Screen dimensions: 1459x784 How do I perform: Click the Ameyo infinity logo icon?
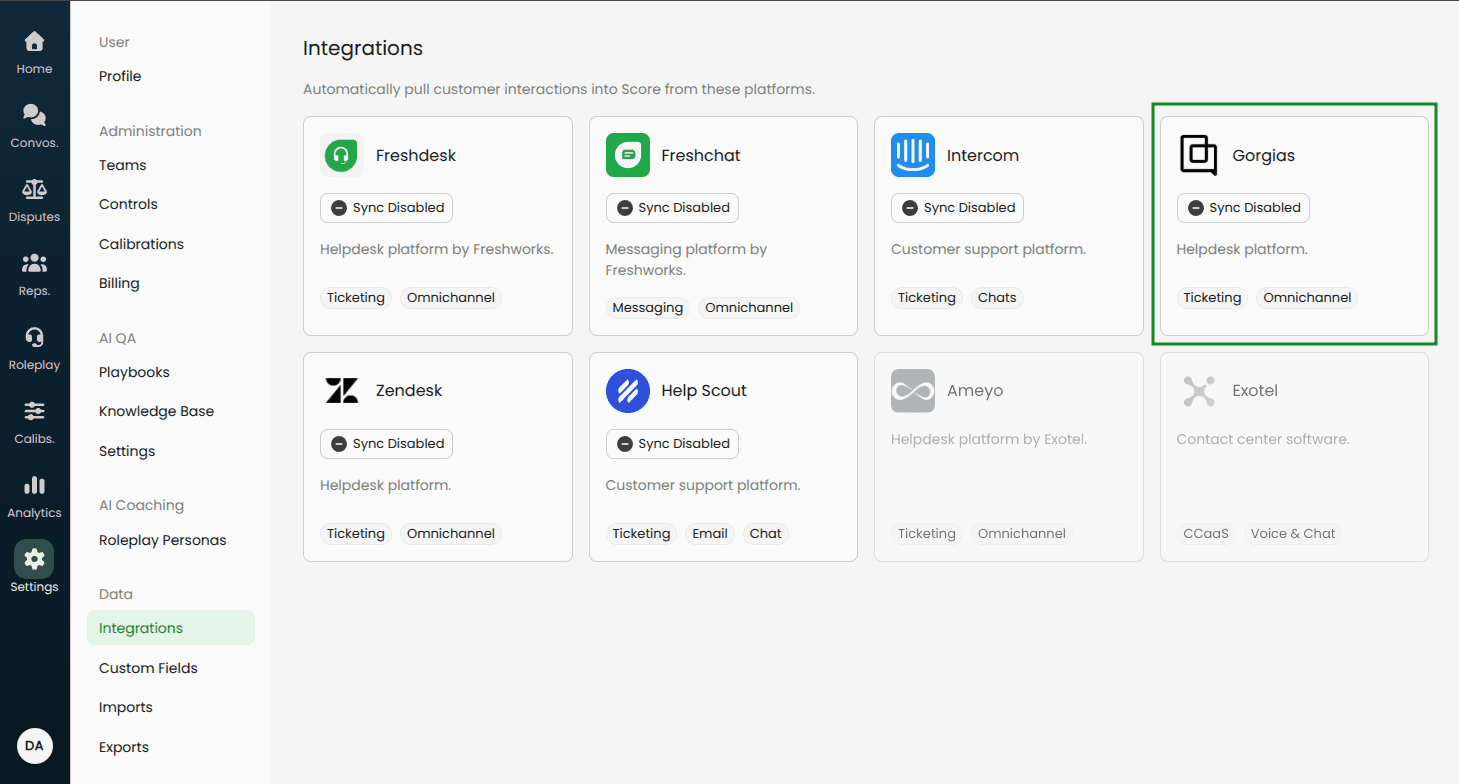pos(913,391)
